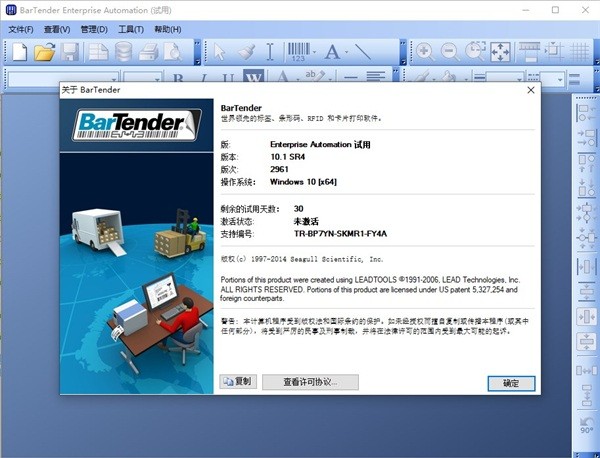The width and height of the screenshot is (600, 458).
Task: Click the BarTender title bar app icon
Action: [x=11, y=10]
